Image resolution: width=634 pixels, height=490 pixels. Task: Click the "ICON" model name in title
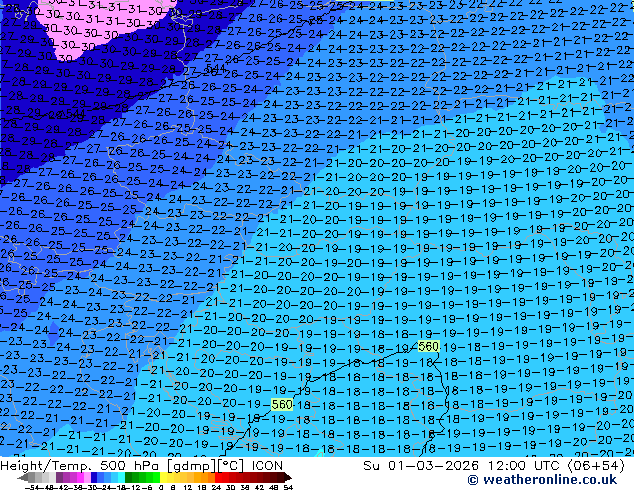(x=267, y=466)
